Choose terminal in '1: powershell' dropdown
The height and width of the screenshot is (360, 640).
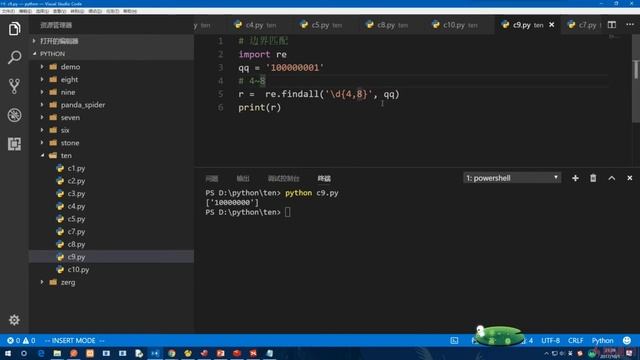pos(512,178)
